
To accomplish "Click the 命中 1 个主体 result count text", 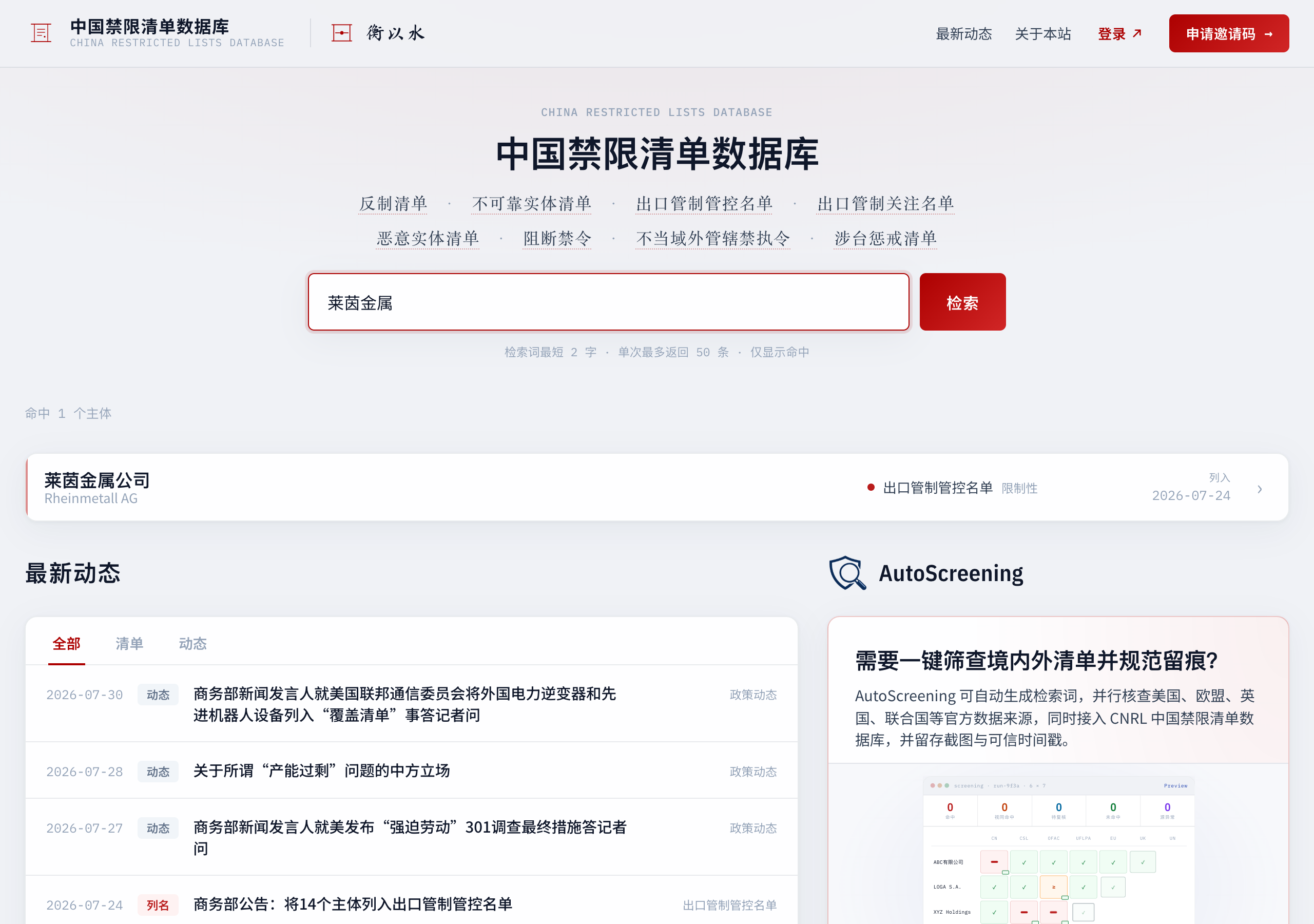I will coord(68,413).
